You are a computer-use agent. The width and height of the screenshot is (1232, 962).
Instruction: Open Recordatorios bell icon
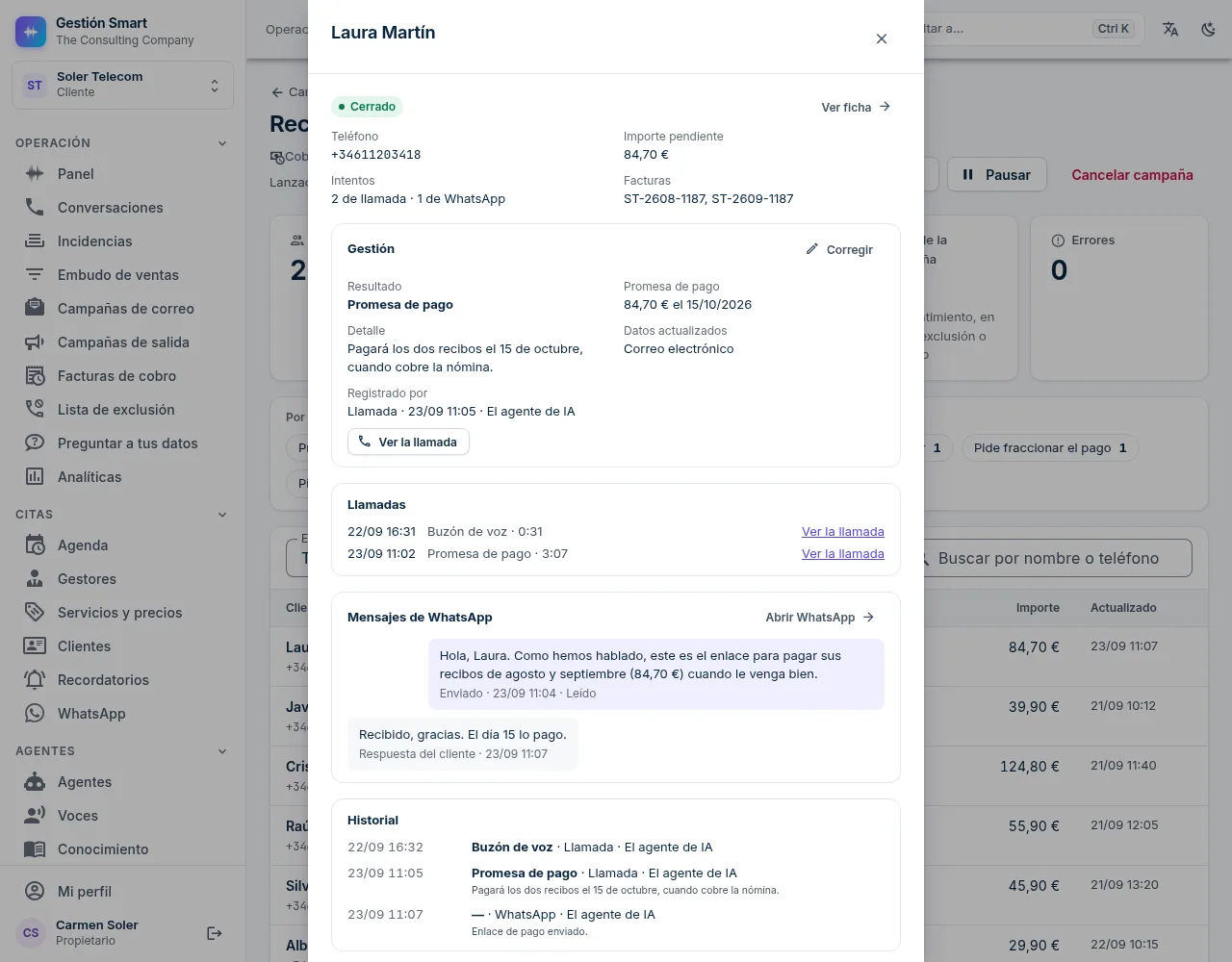click(x=35, y=680)
